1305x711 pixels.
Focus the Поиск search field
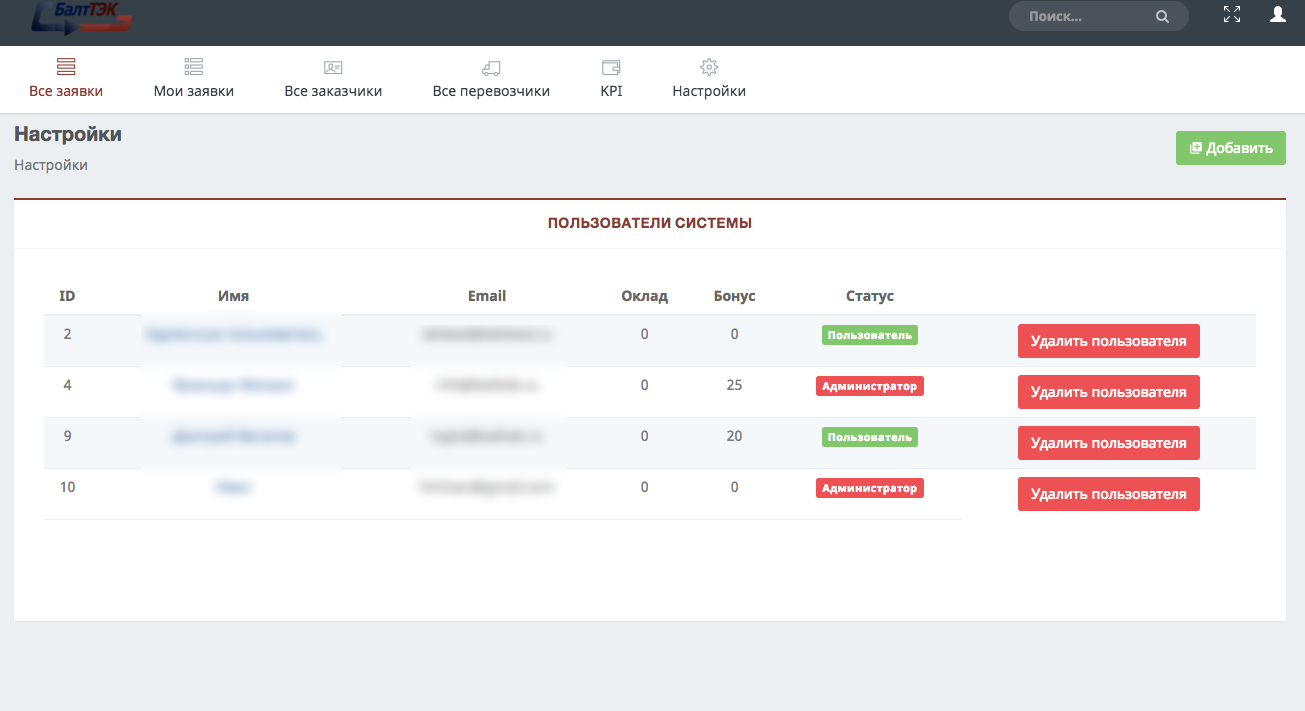click(1098, 16)
